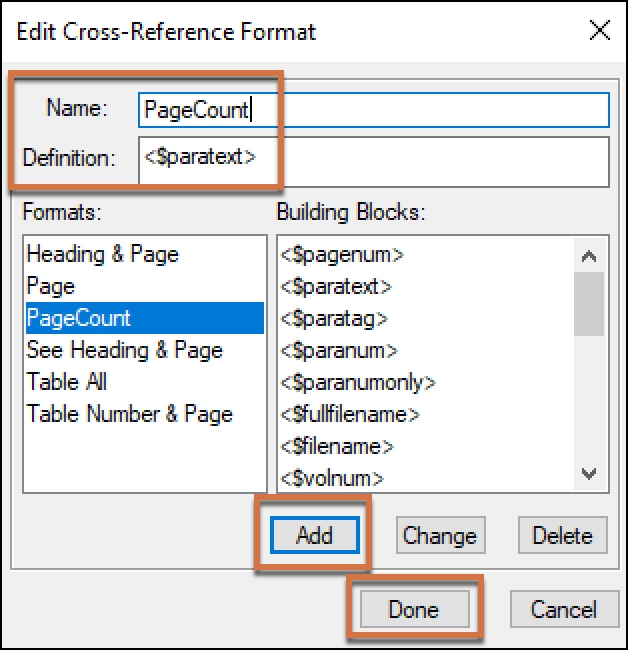This screenshot has height=650, width=628.
Task: Pick the <$fullfilename> building block
Action: tap(349, 414)
